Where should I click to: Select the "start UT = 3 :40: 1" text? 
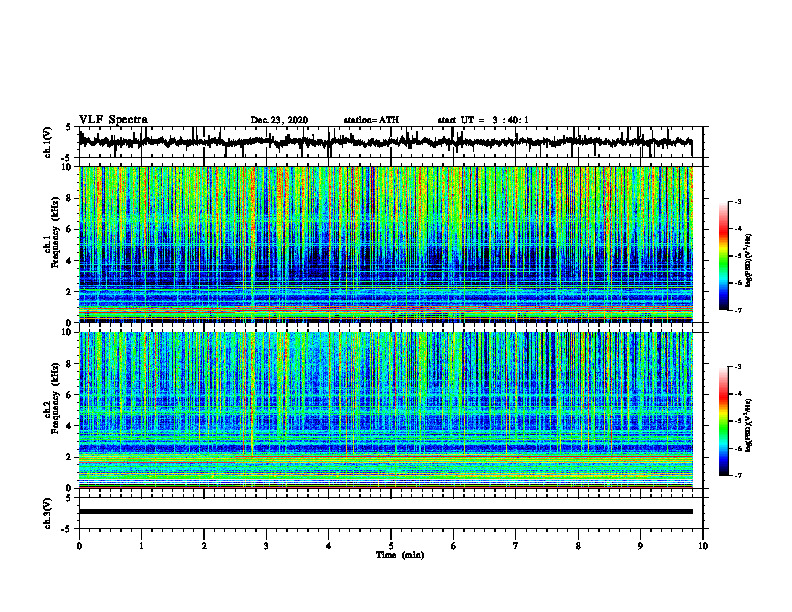483,120
